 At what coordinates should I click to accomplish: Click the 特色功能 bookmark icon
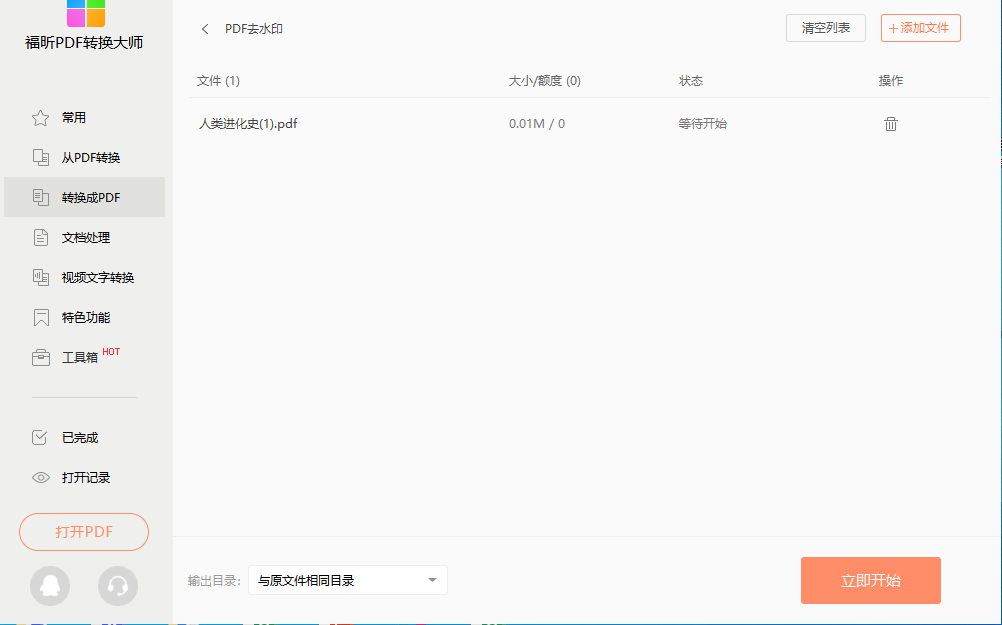[40, 318]
